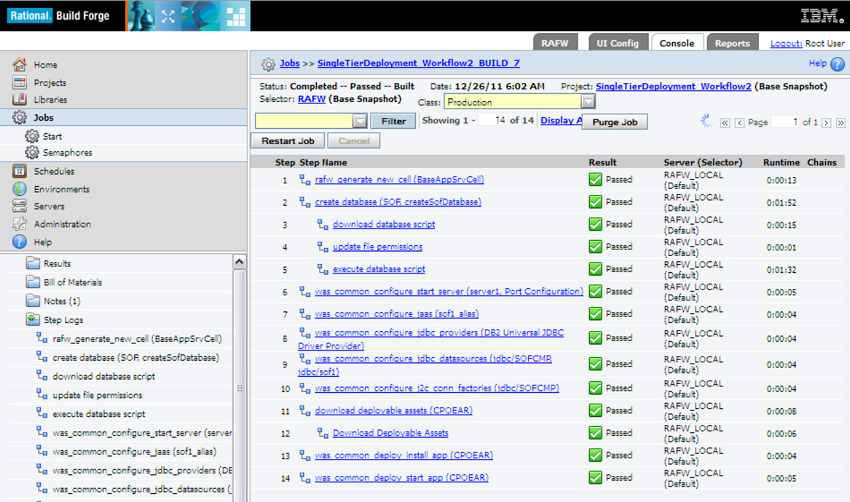Click the Showing range end field

pyautogui.click(x=493, y=120)
